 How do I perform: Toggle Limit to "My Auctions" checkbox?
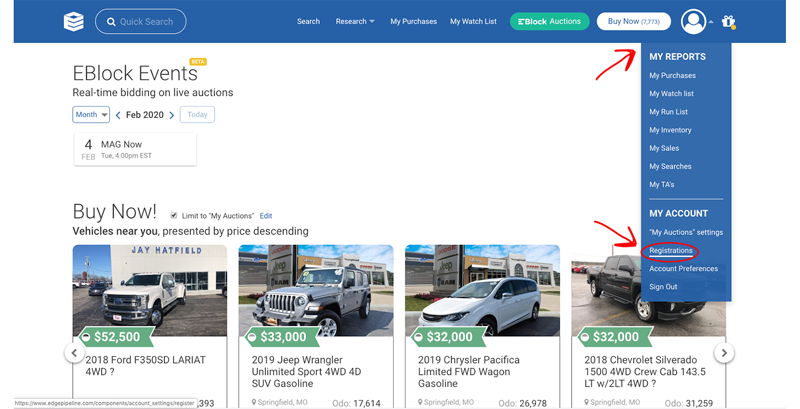click(x=174, y=215)
